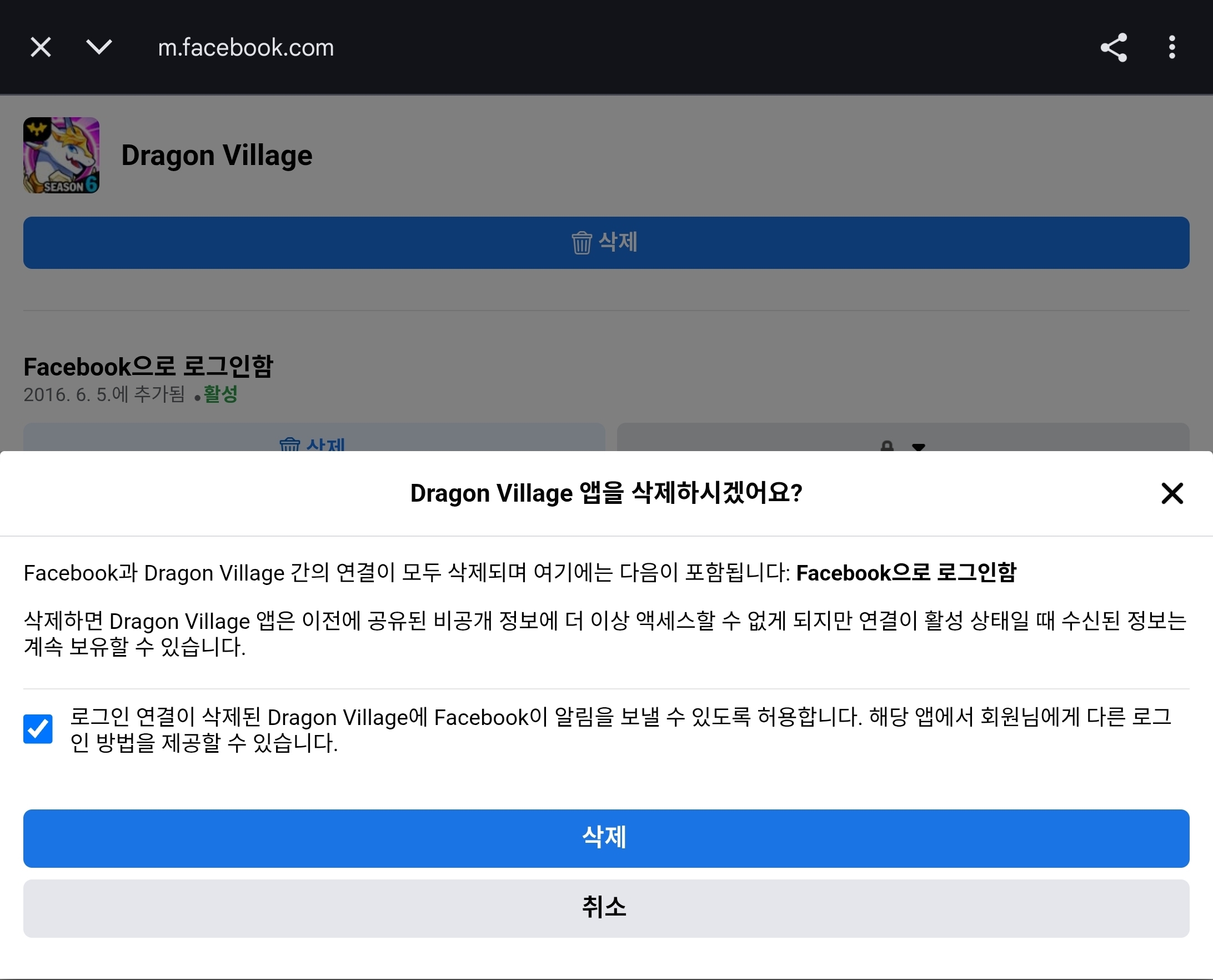This screenshot has width=1213, height=980.
Task: Click the green 활성 status label
Action: point(220,394)
